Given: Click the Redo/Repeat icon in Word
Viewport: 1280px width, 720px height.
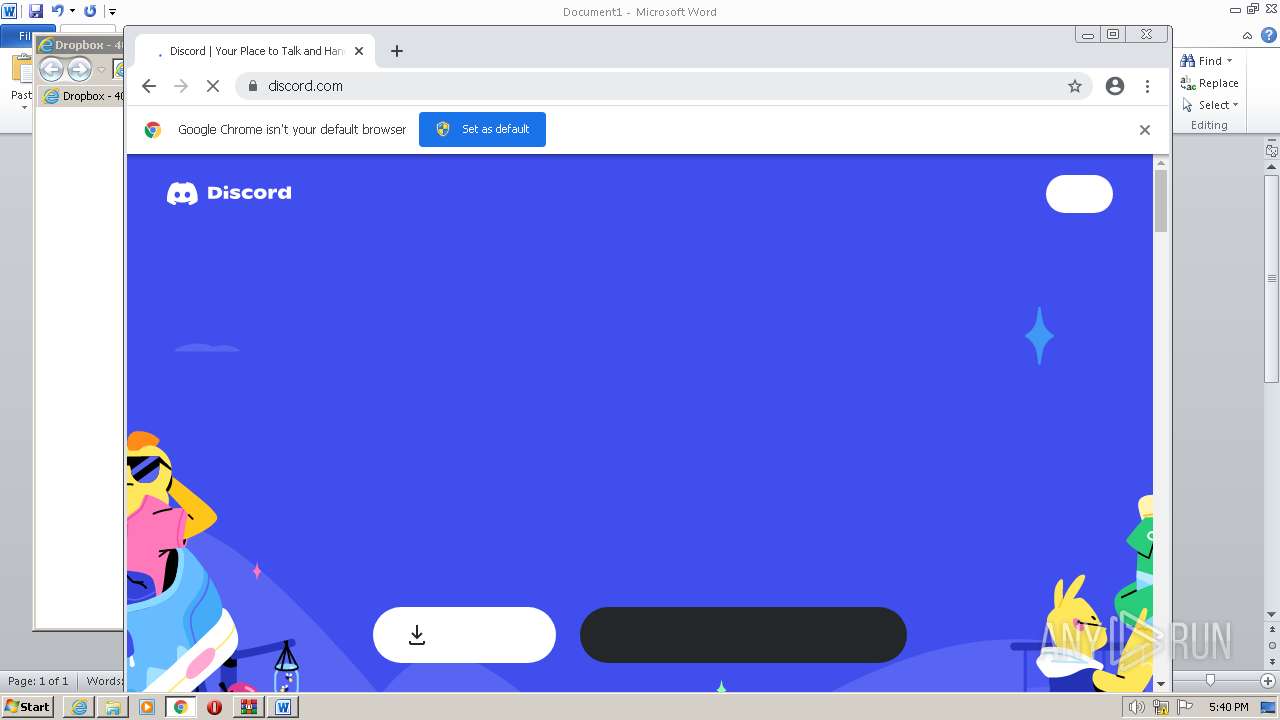Looking at the screenshot, I should (90, 11).
